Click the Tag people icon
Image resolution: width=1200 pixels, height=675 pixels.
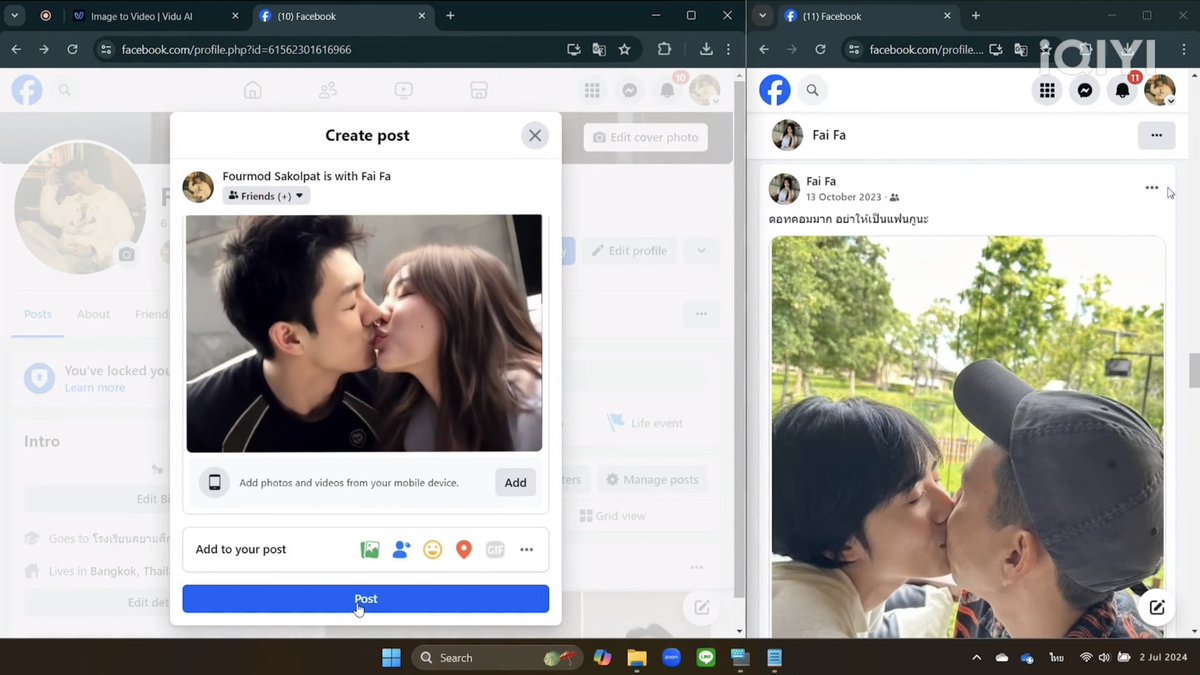401,549
